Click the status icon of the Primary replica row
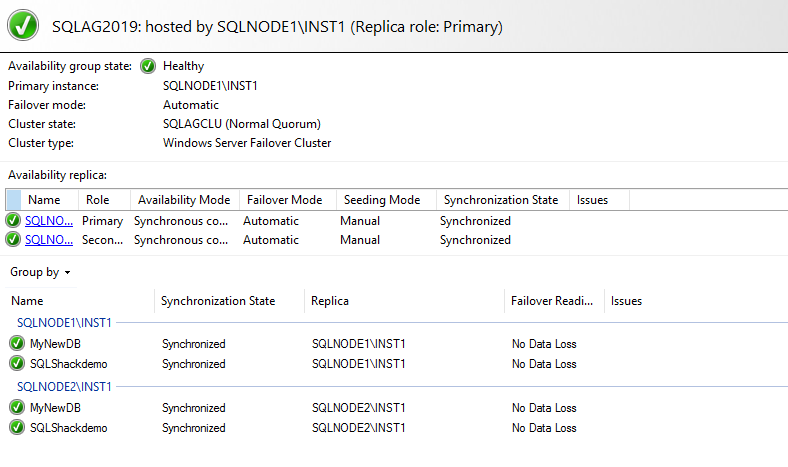The width and height of the screenshot is (788, 467). click(x=13, y=221)
